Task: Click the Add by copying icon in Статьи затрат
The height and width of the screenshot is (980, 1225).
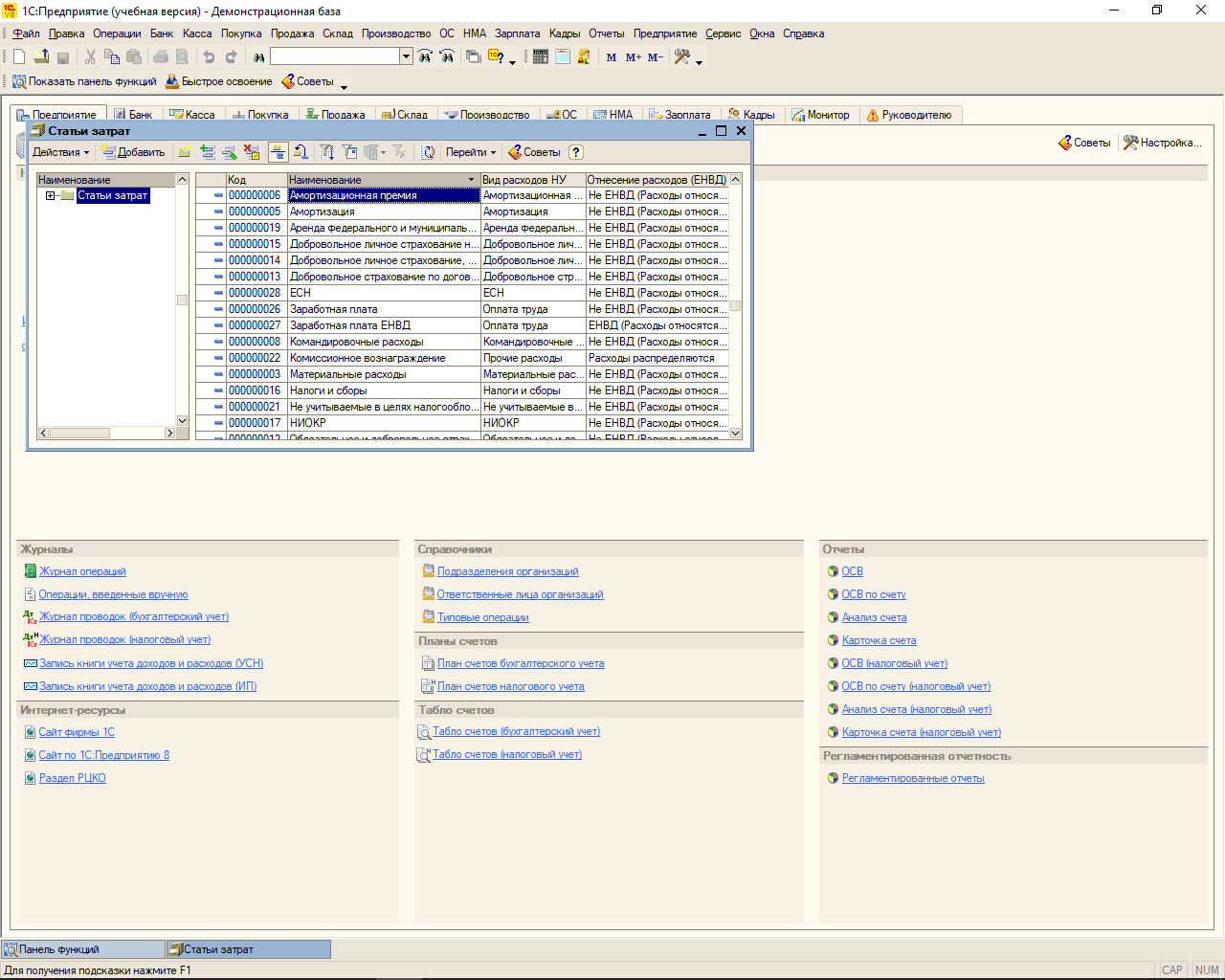Action: [208, 152]
